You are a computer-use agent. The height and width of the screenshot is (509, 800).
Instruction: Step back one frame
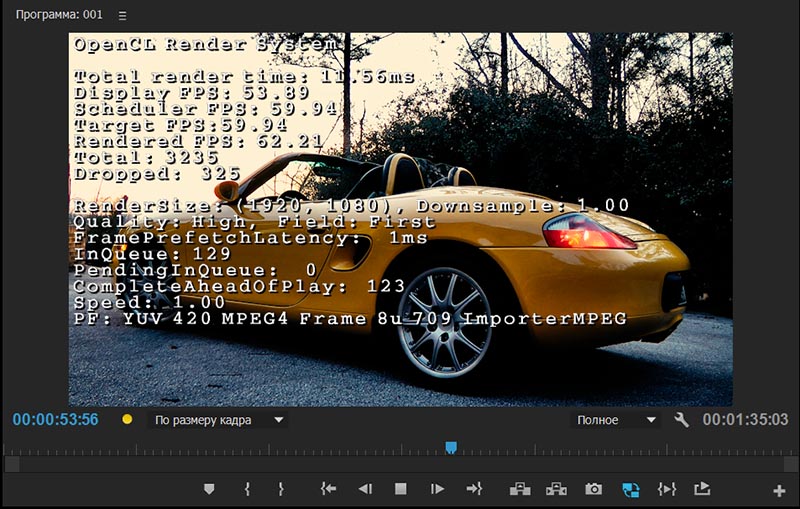365,489
